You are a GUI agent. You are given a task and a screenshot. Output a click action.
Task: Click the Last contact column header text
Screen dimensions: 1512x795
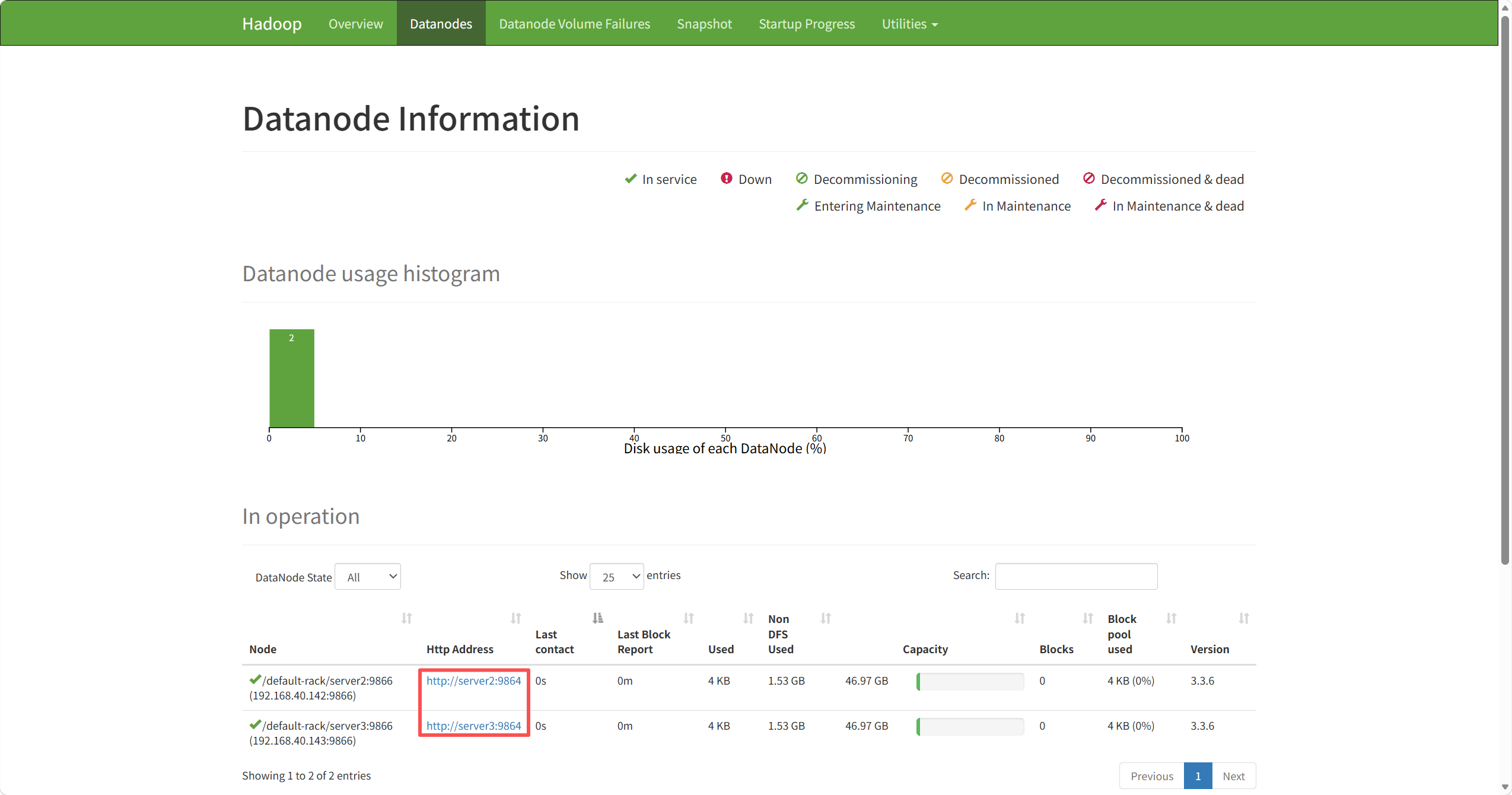point(555,642)
